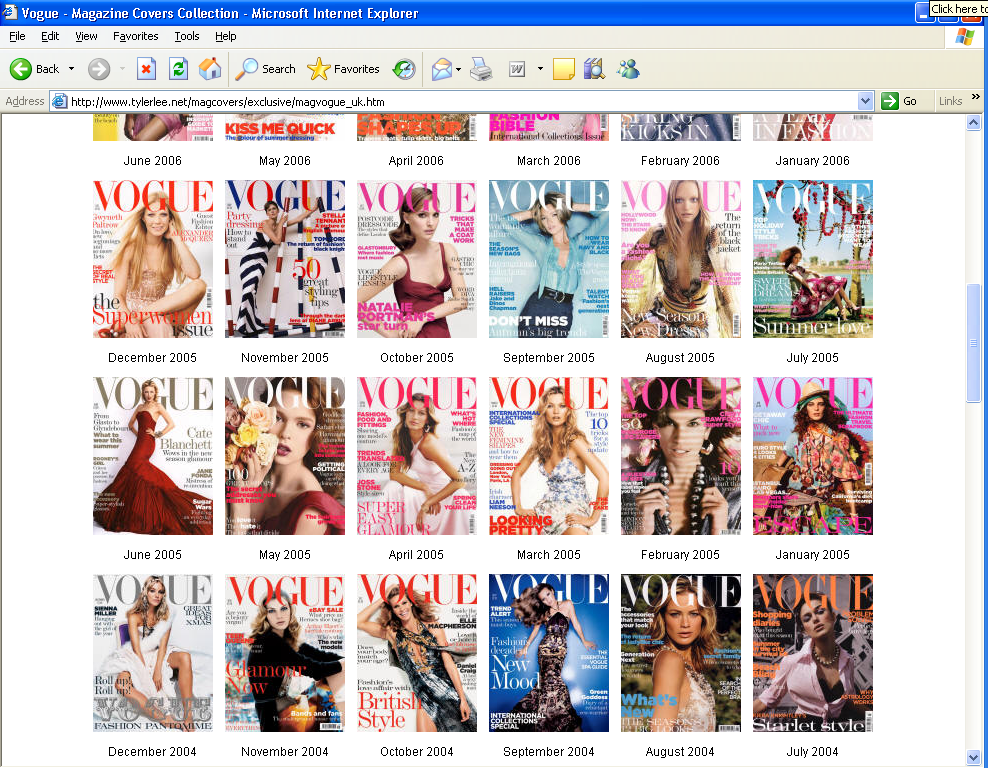Open the Help menu
This screenshot has width=988, height=768.
click(226, 37)
